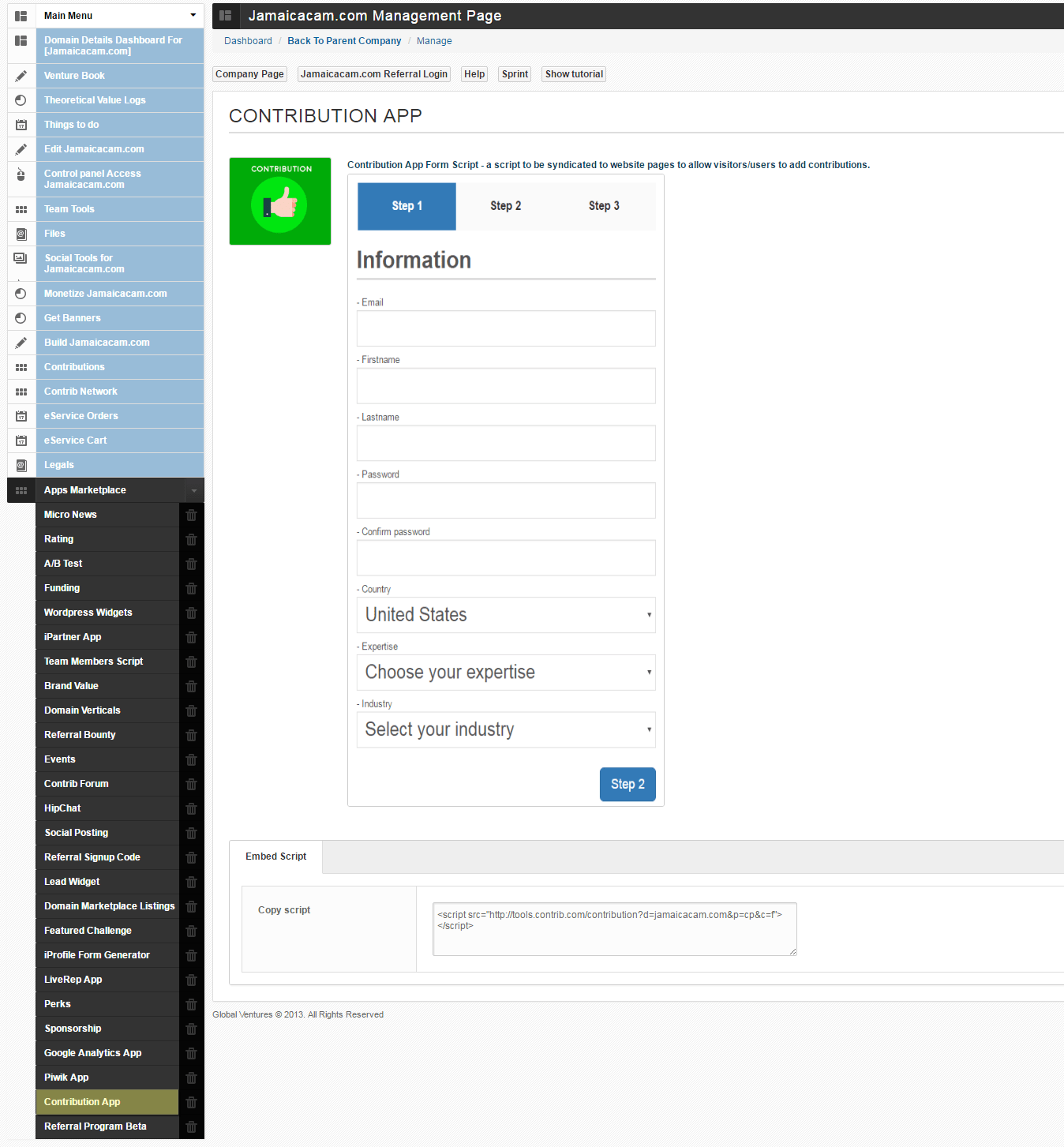Open the Select your industry dropdown

tap(506, 729)
